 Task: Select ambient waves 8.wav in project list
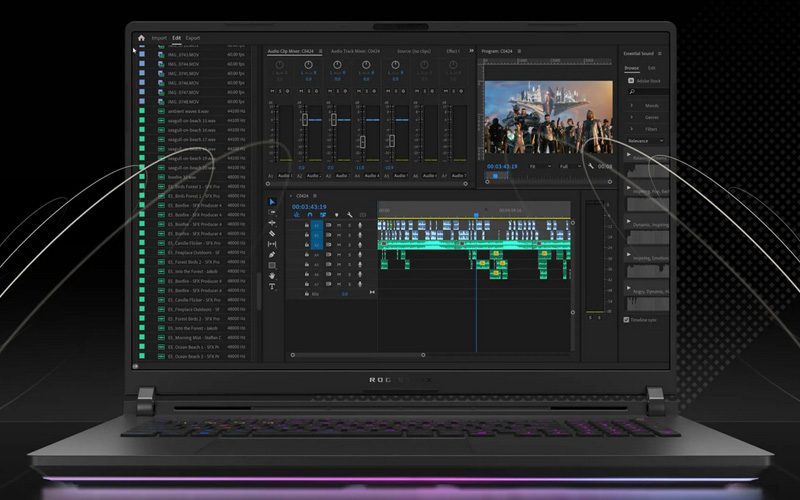(186, 111)
